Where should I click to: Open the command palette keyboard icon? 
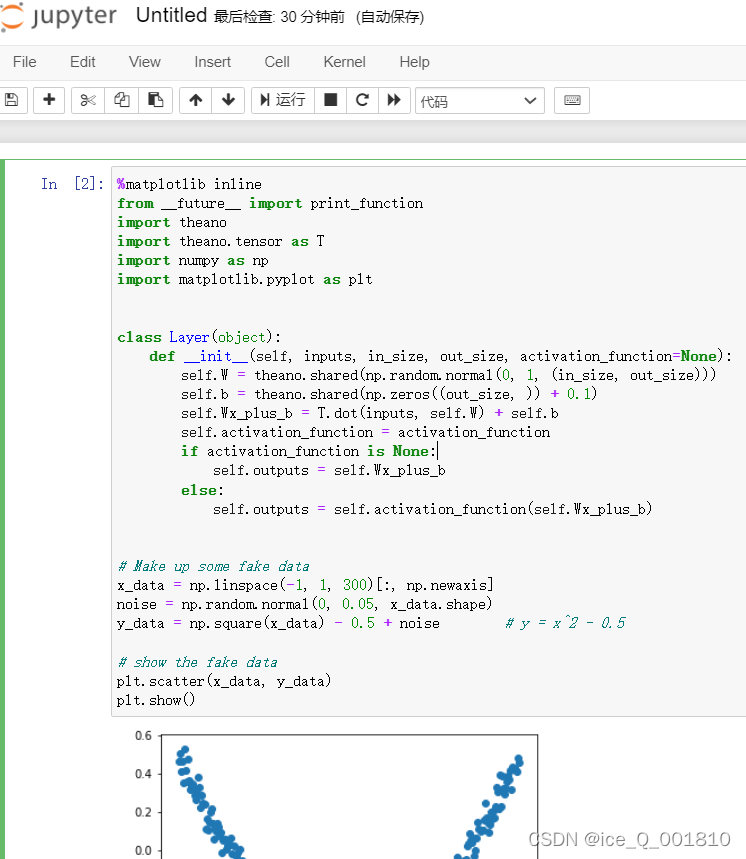tap(572, 100)
